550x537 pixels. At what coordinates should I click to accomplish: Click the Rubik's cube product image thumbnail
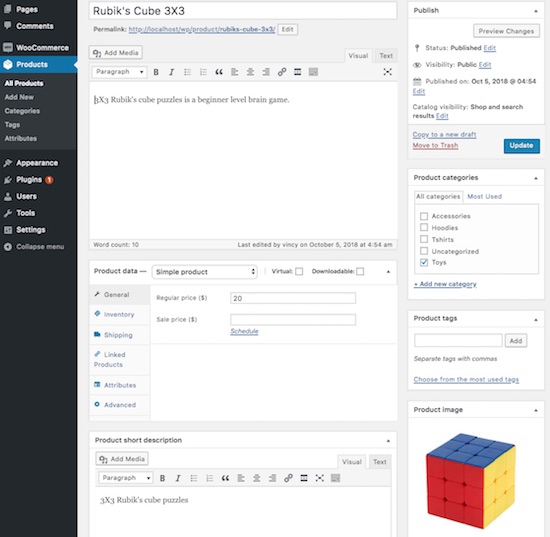[471, 481]
